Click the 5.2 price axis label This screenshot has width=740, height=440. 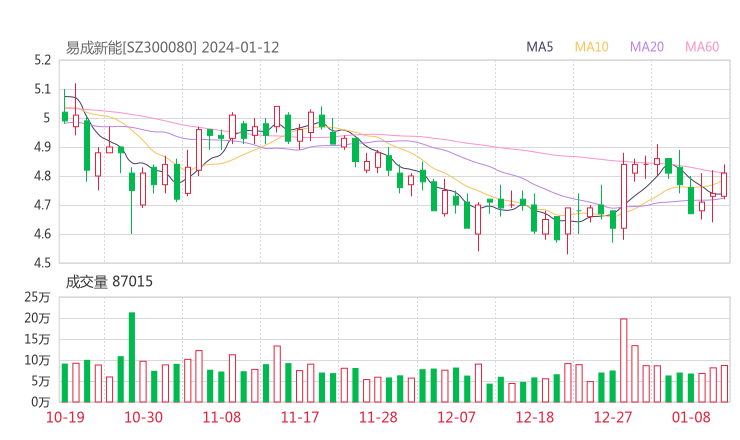tap(42, 60)
